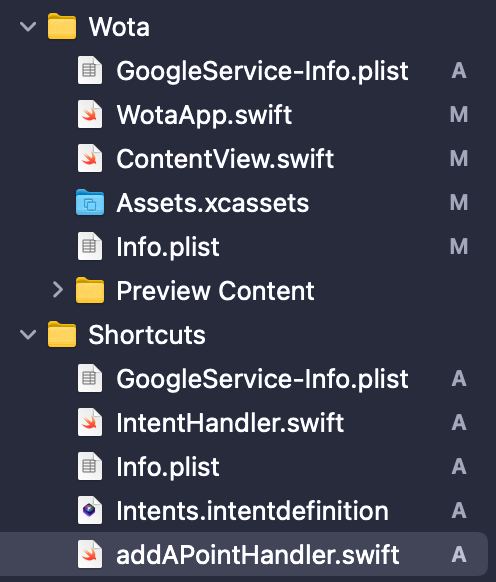Click the Shortcuts folder icon

point(62,334)
